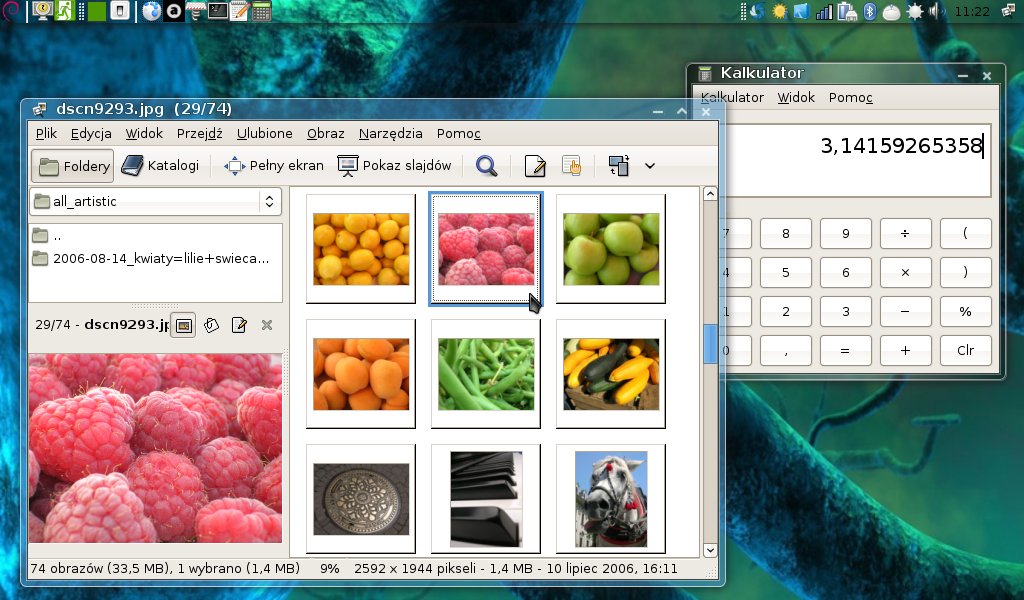Click the thumbnail list scroll-down arrow

(710, 550)
